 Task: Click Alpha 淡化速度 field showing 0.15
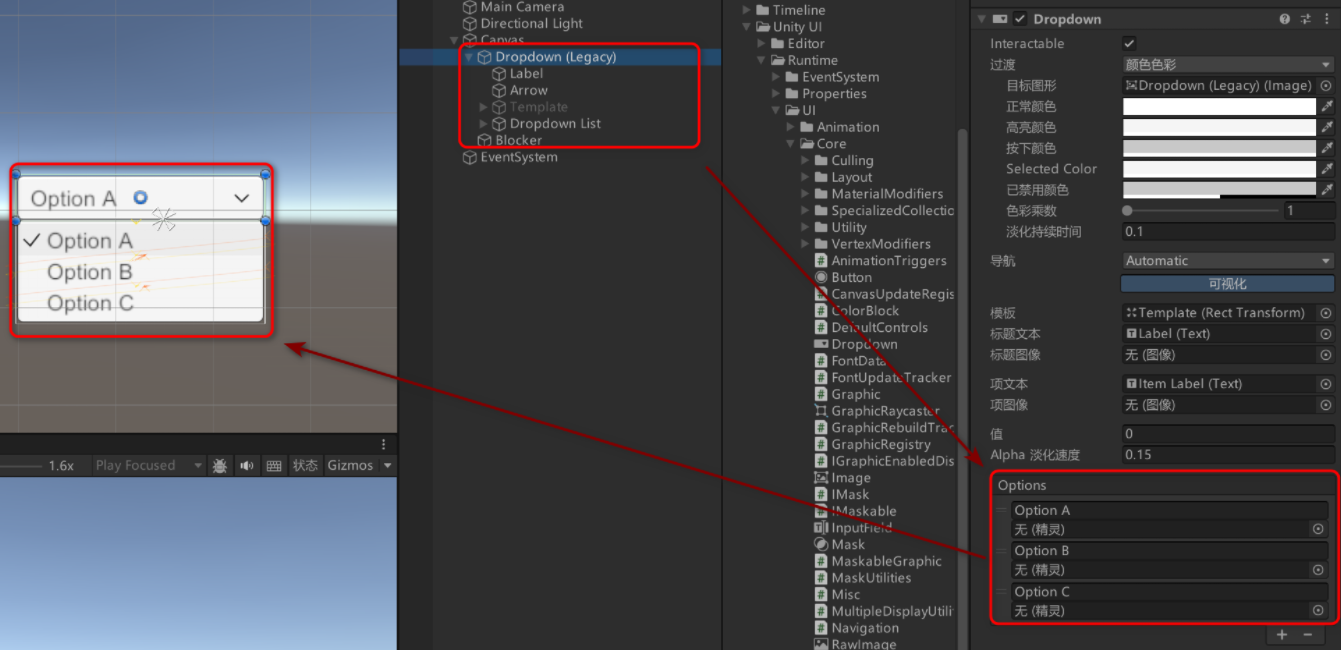(1228, 455)
